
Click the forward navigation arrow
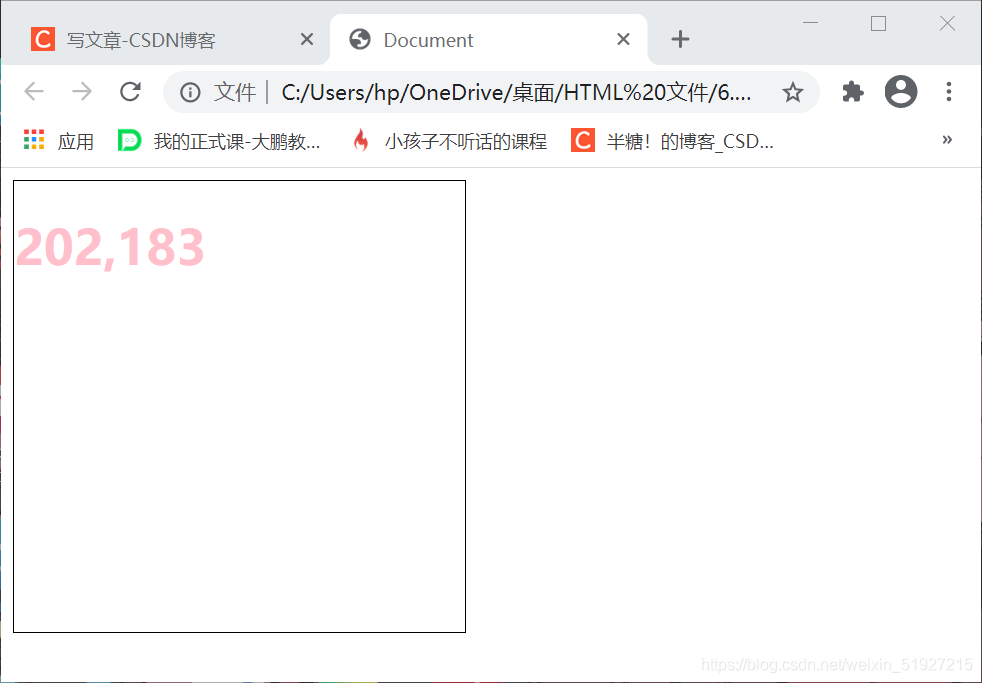click(81, 92)
